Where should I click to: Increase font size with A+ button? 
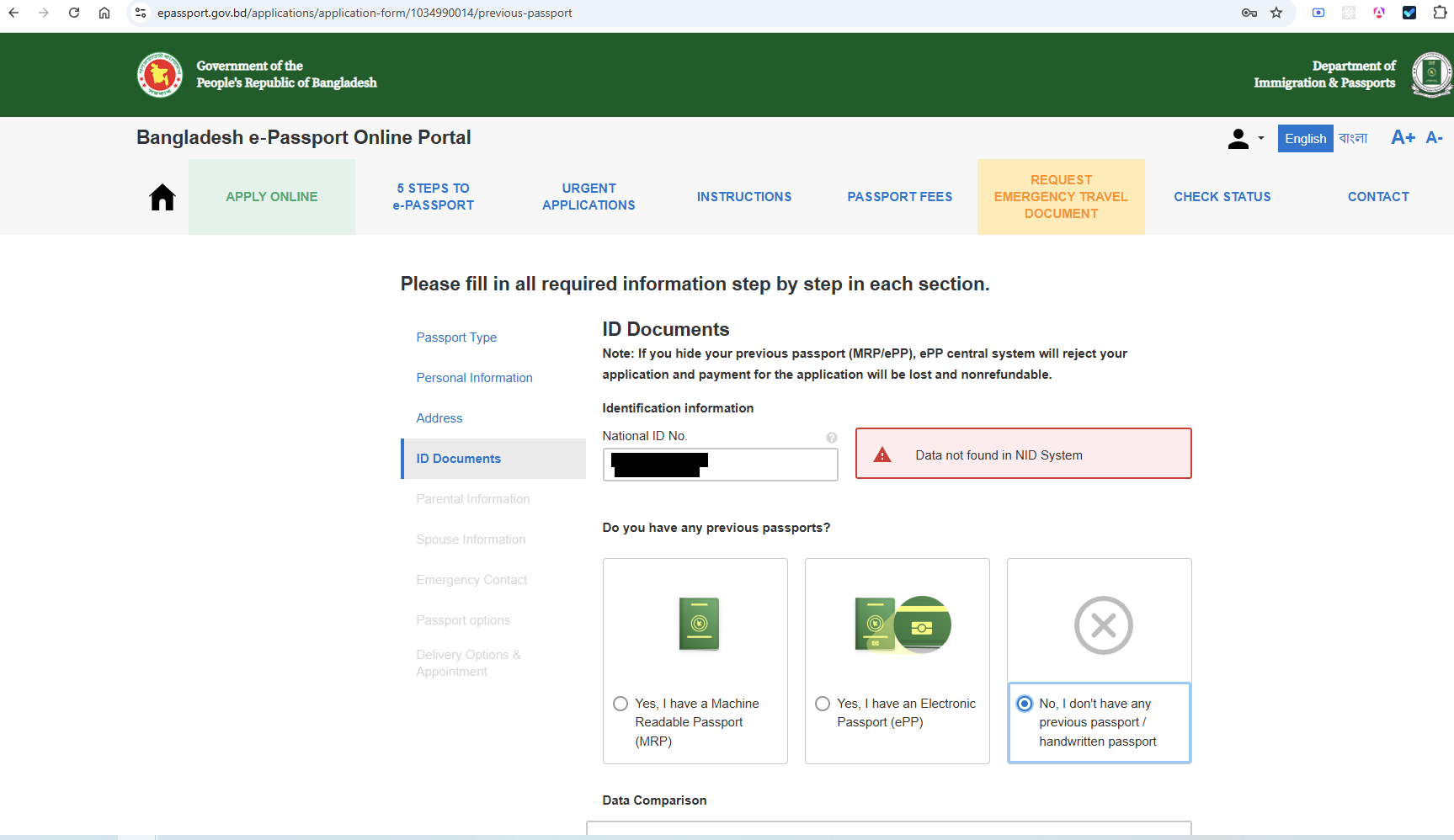click(1403, 137)
